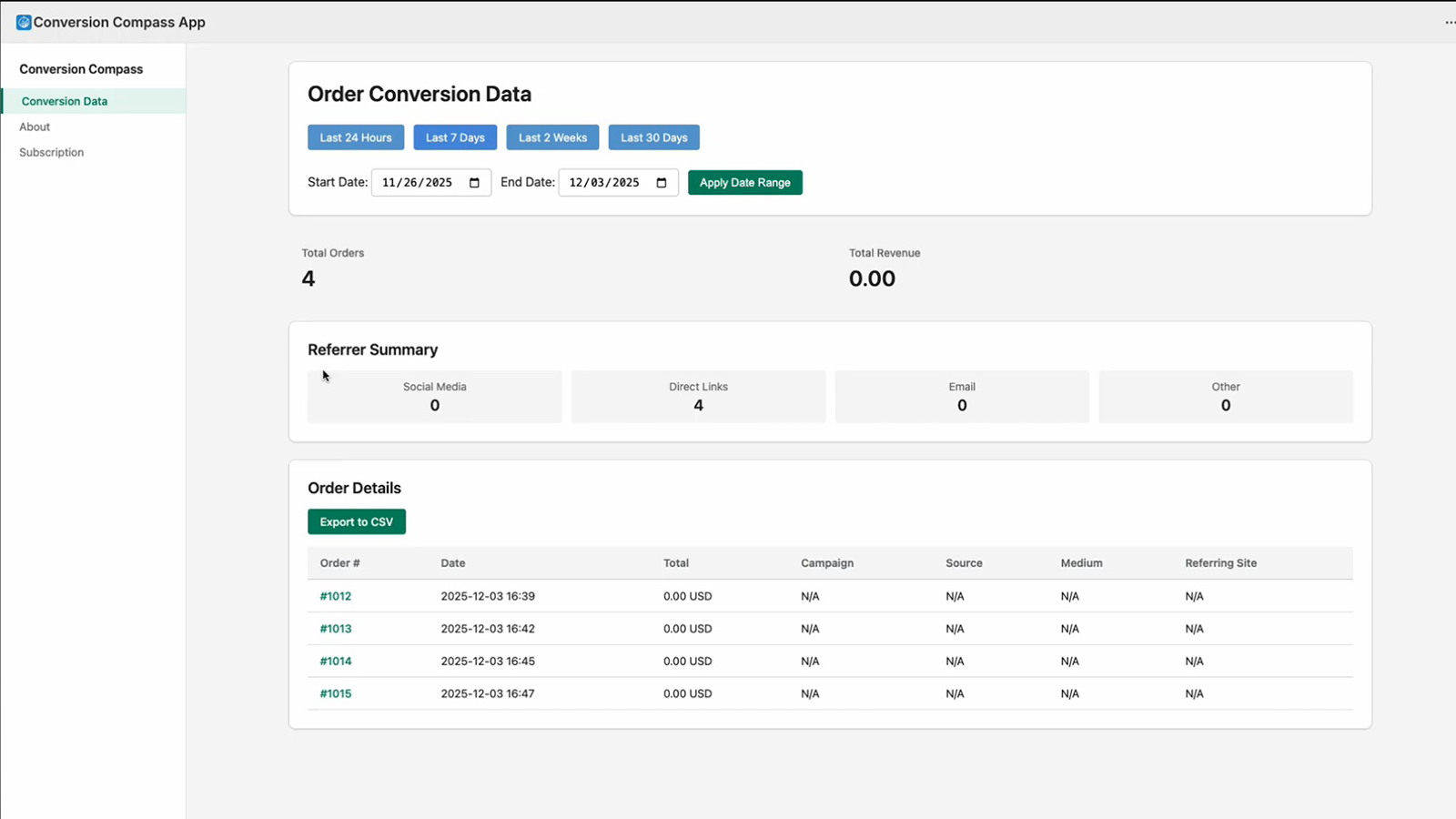Open the three-dot menu at top right
1456x819 pixels.
pos(1450,22)
